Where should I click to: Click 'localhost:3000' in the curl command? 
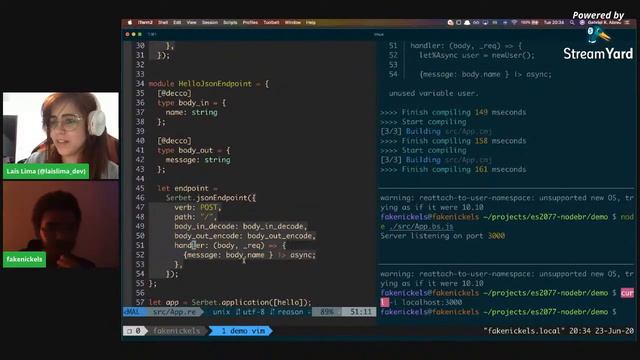coord(432,302)
